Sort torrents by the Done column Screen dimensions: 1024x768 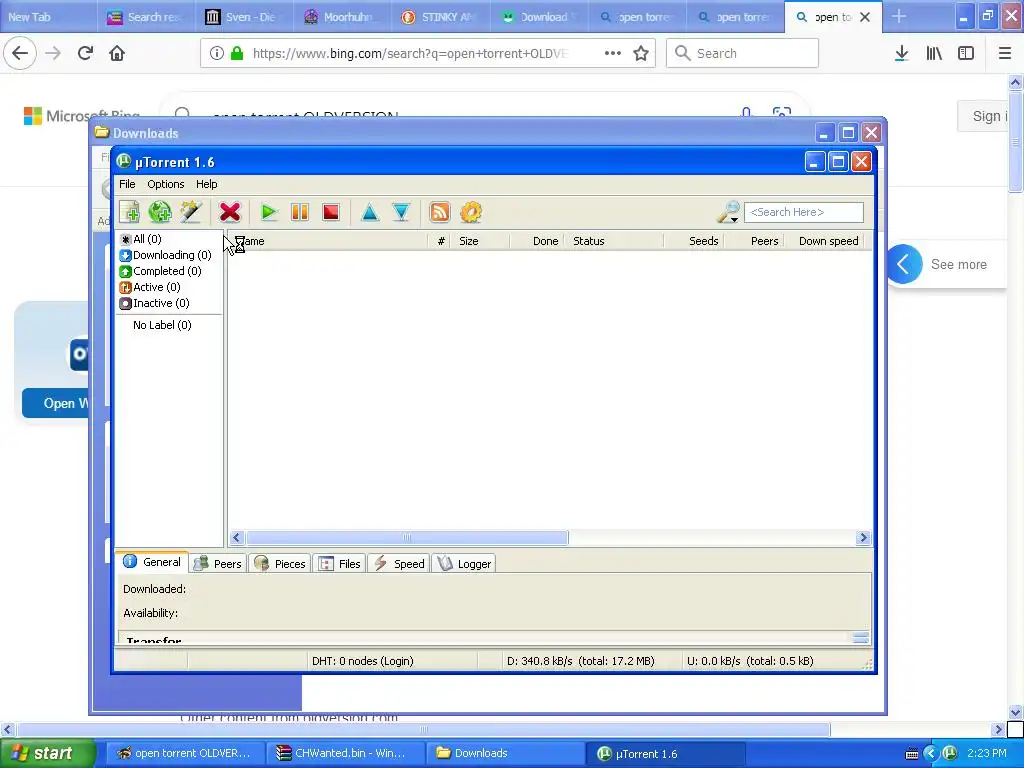536,241
